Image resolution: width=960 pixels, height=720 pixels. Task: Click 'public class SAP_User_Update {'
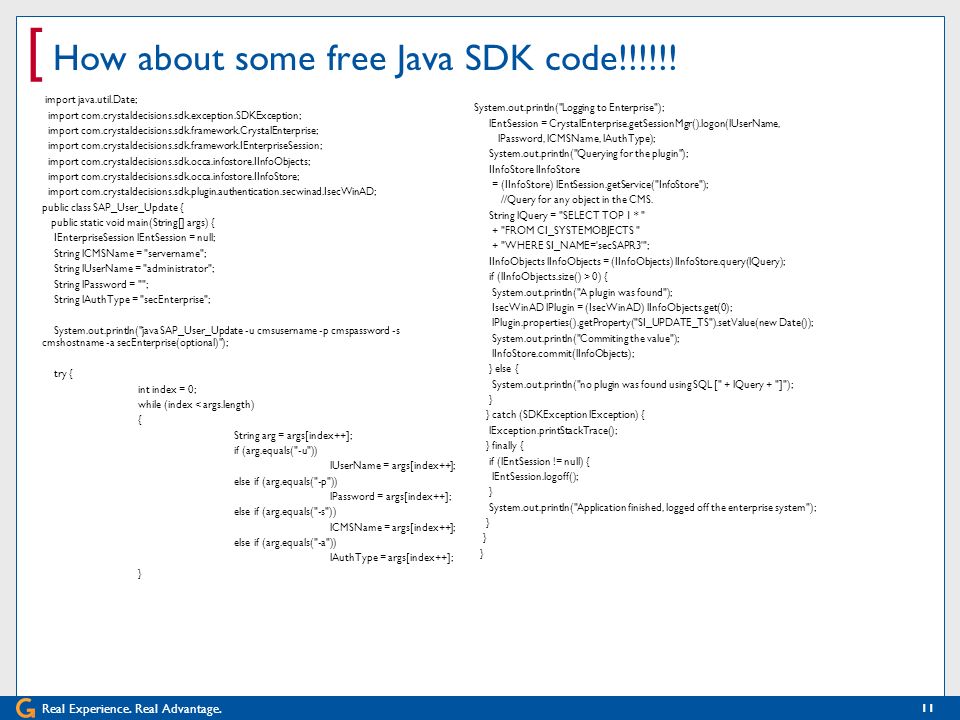(x=113, y=208)
